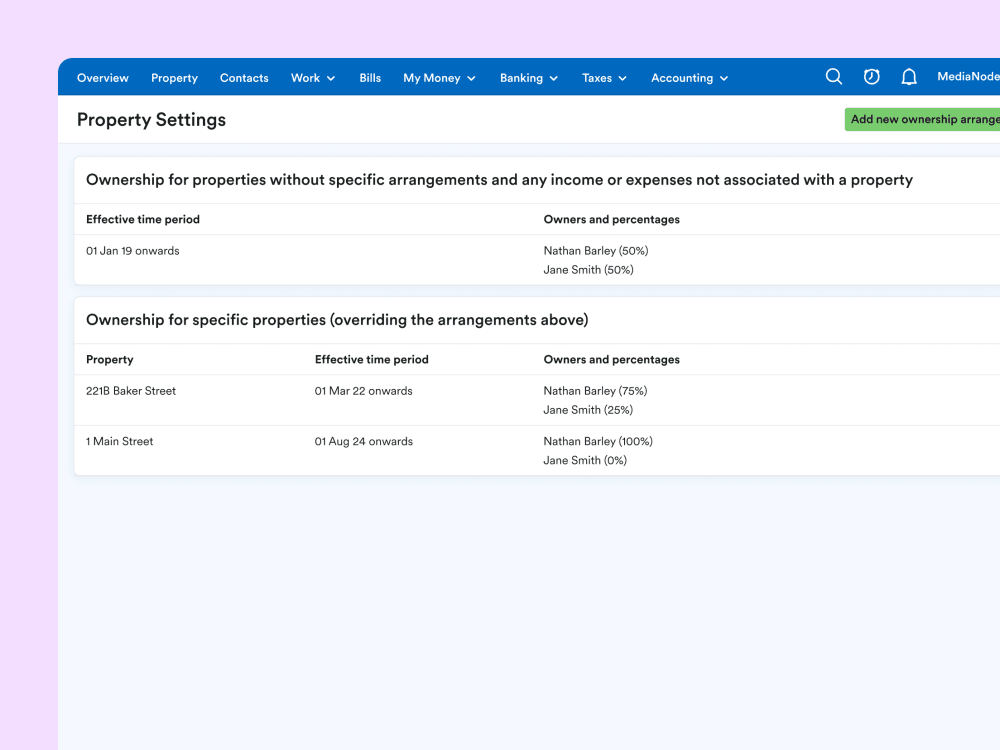Click the Property column header
The image size is (1000, 750).
(110, 360)
